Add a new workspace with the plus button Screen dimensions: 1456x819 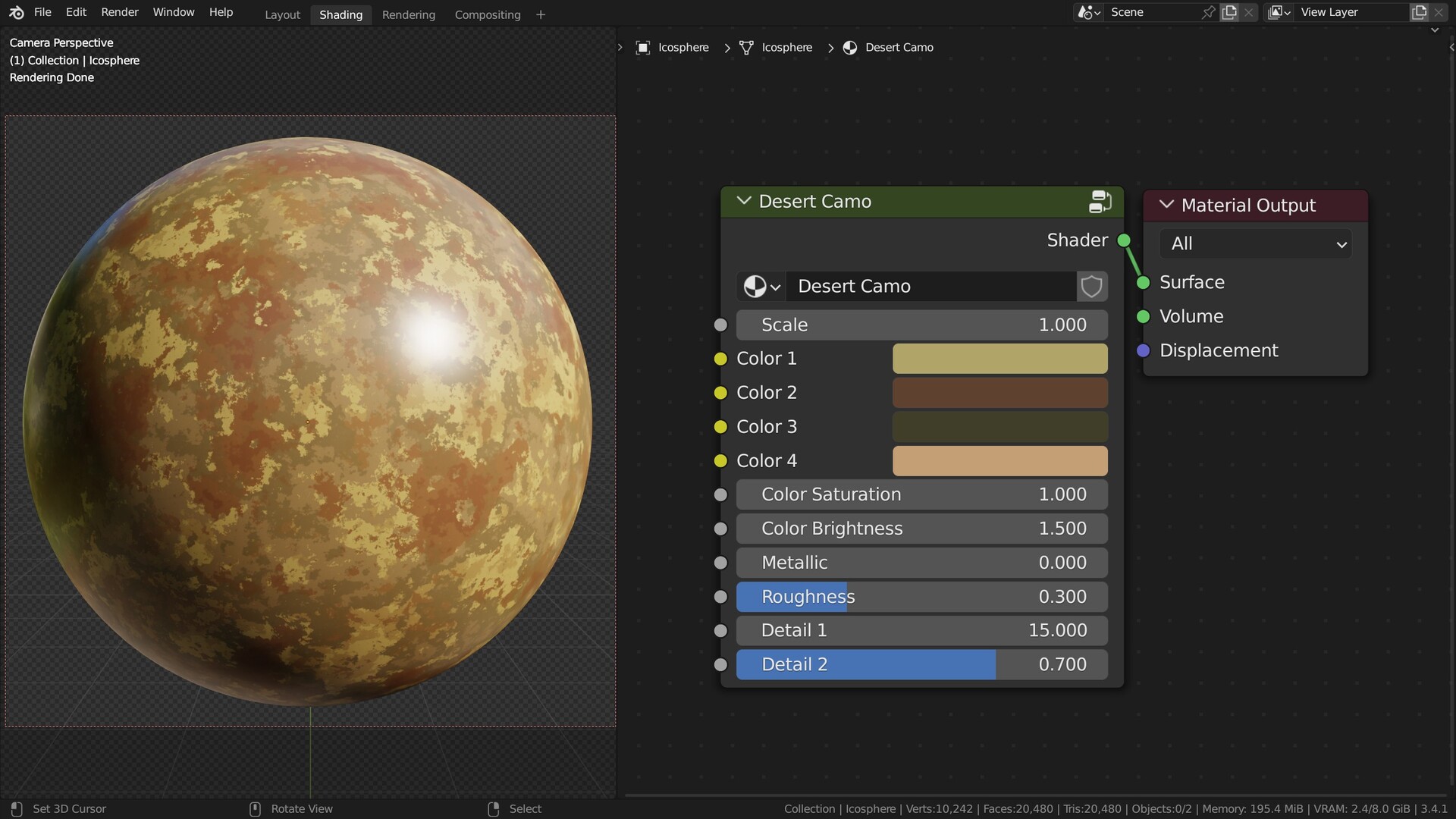(x=541, y=14)
